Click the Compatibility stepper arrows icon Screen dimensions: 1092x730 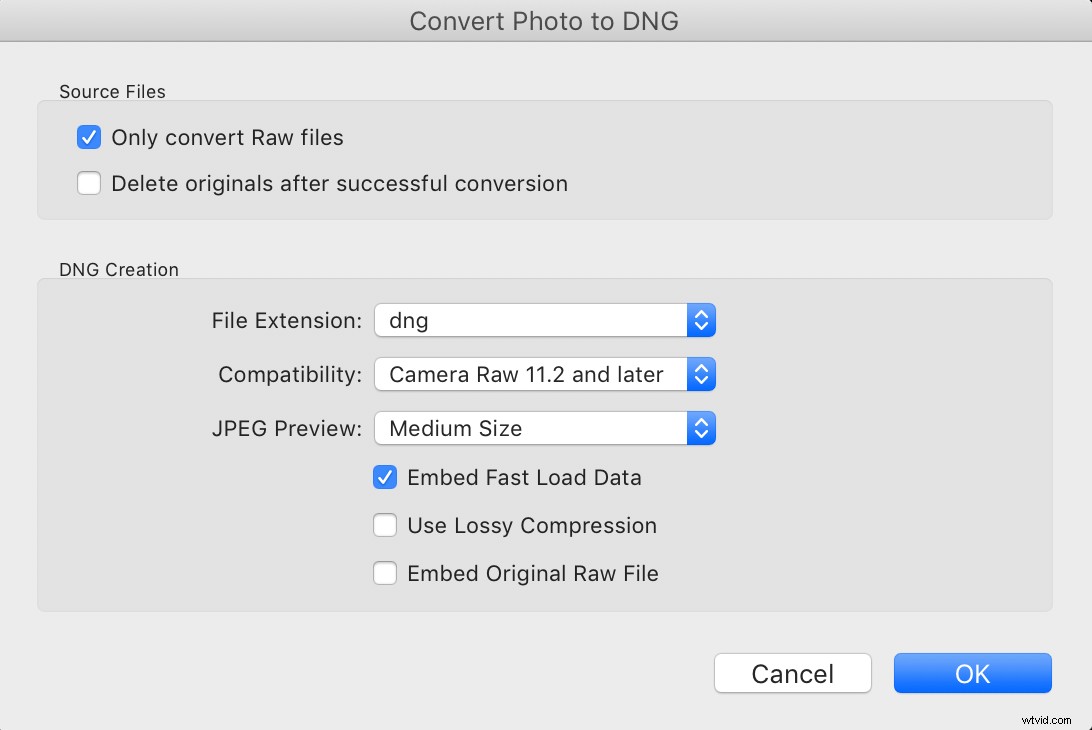[x=701, y=374]
